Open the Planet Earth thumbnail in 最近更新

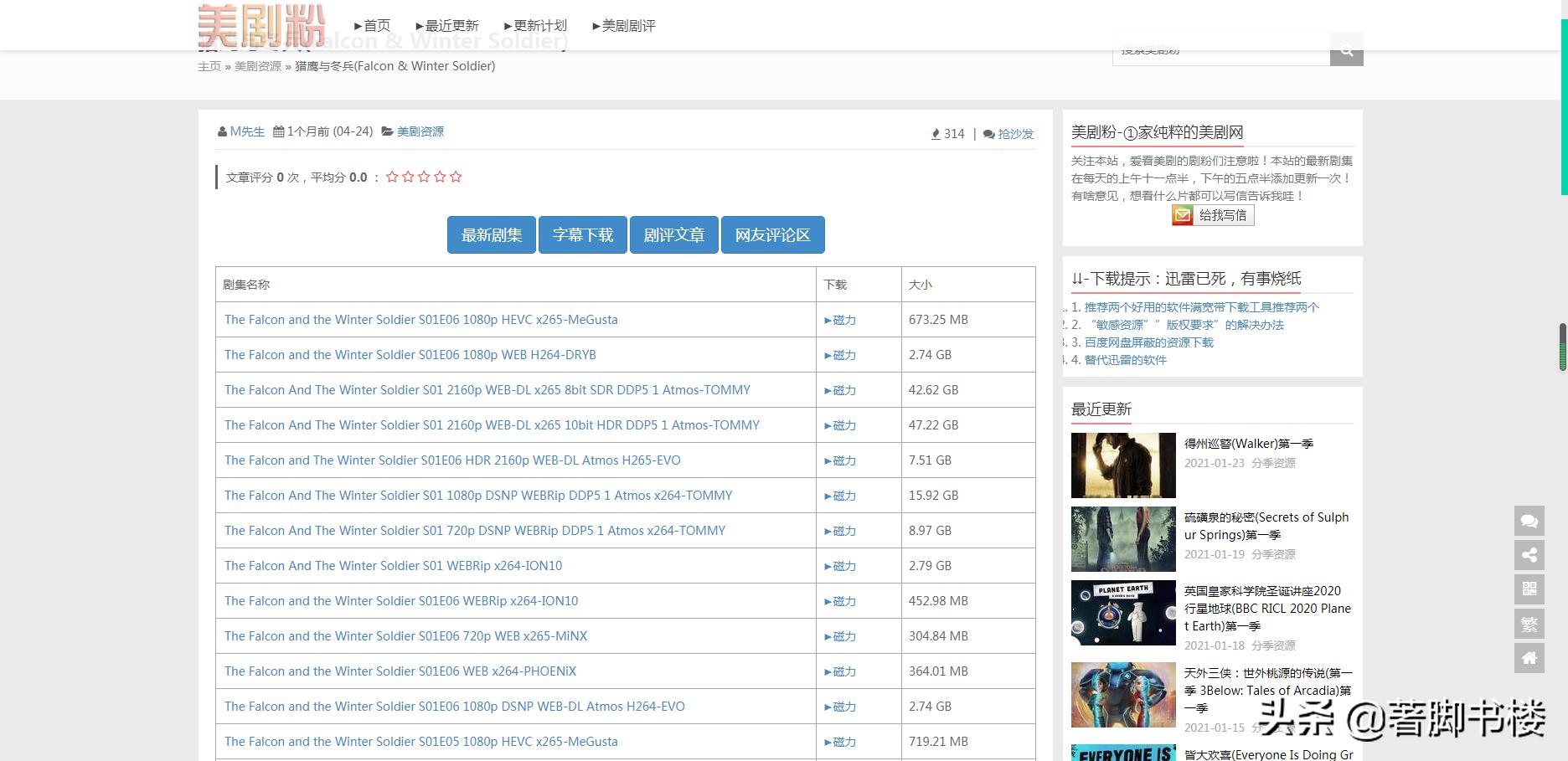pyautogui.click(x=1122, y=613)
